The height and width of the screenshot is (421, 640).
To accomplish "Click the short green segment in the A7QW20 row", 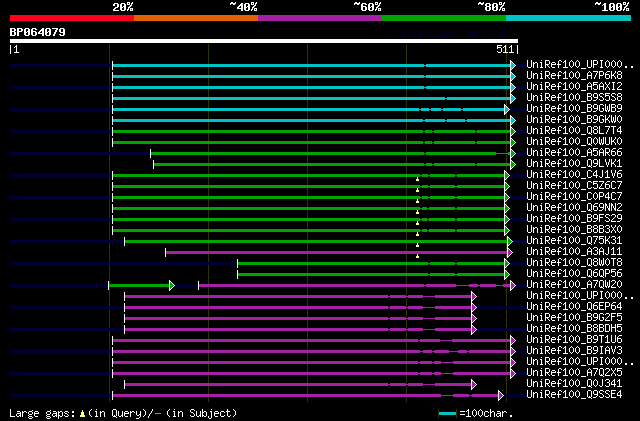I will click(x=142, y=286).
